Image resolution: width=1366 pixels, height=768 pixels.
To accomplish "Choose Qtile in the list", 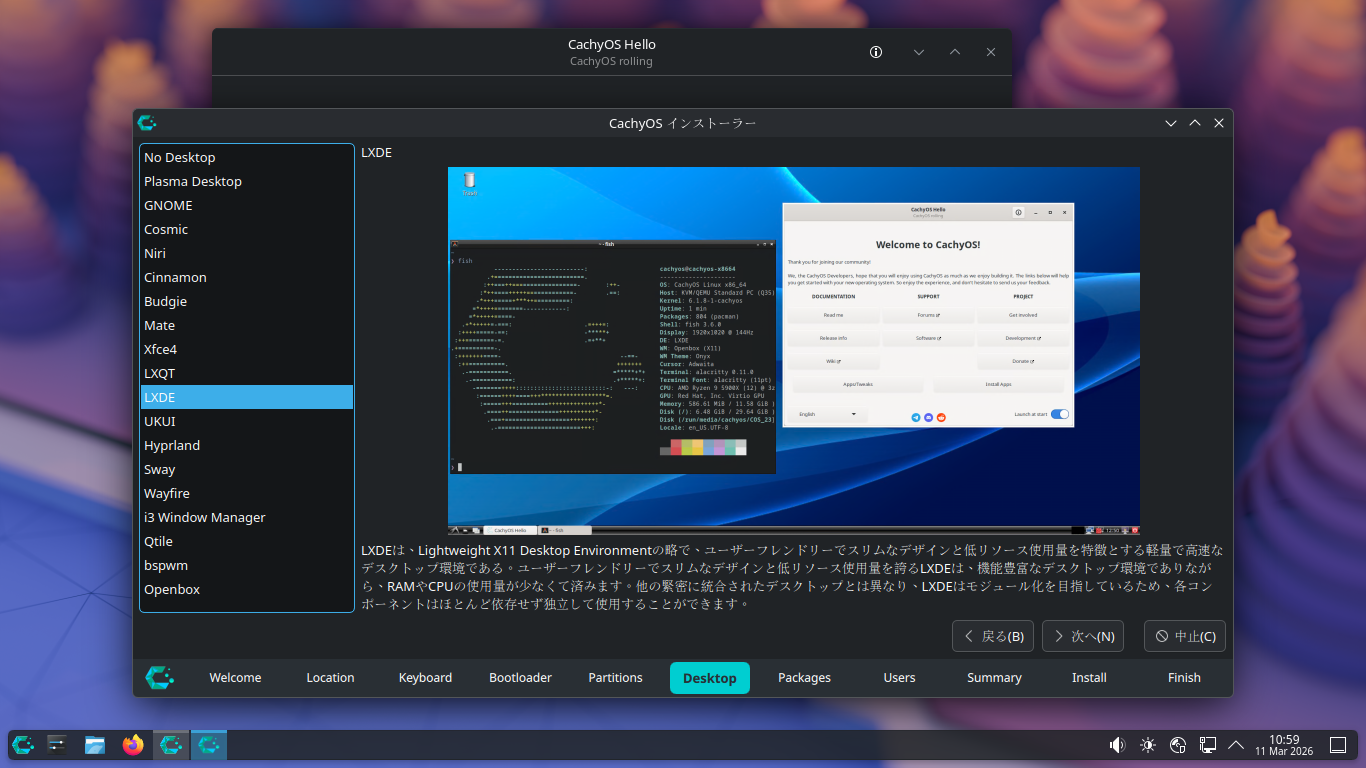I will pyautogui.click(x=246, y=541).
